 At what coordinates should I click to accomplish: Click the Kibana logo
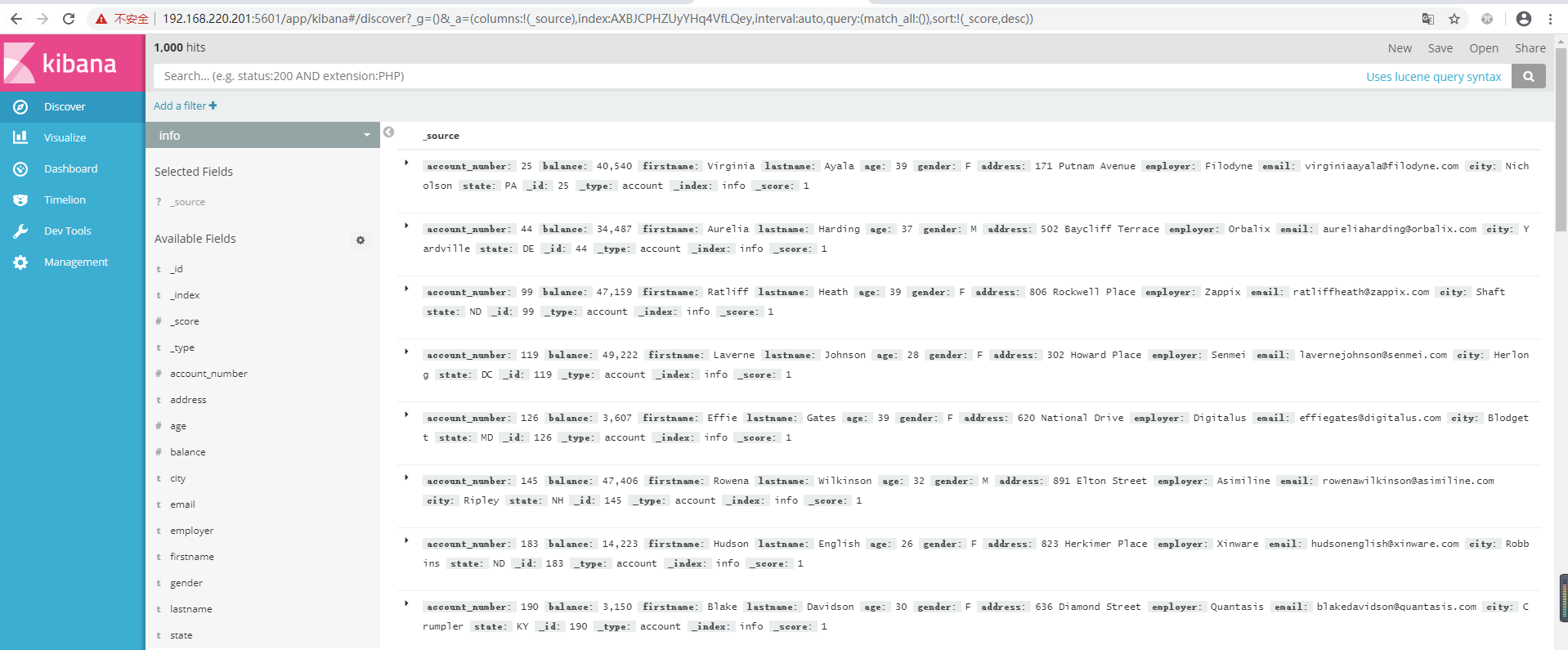click(x=72, y=63)
